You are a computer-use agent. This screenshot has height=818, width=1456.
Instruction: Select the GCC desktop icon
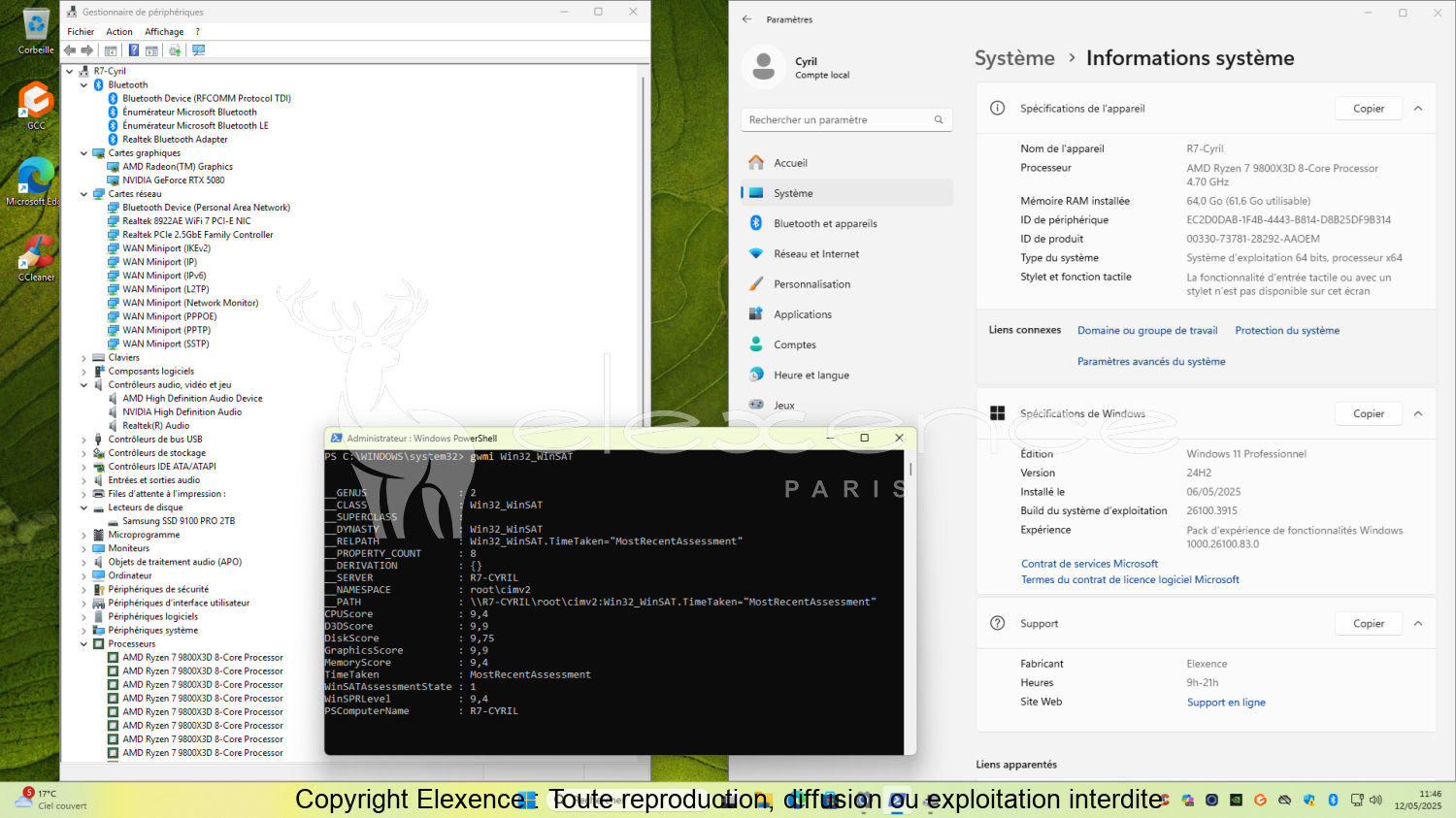[36, 105]
